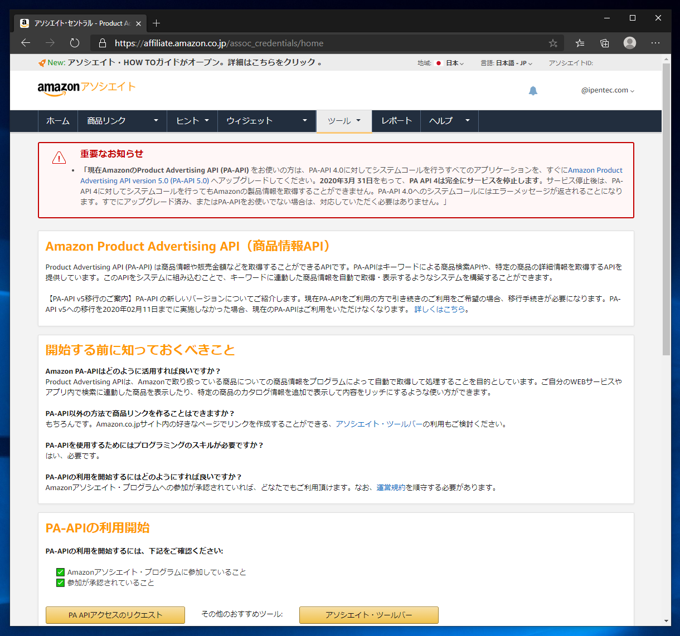Go to the ホーム menu item

(58, 121)
